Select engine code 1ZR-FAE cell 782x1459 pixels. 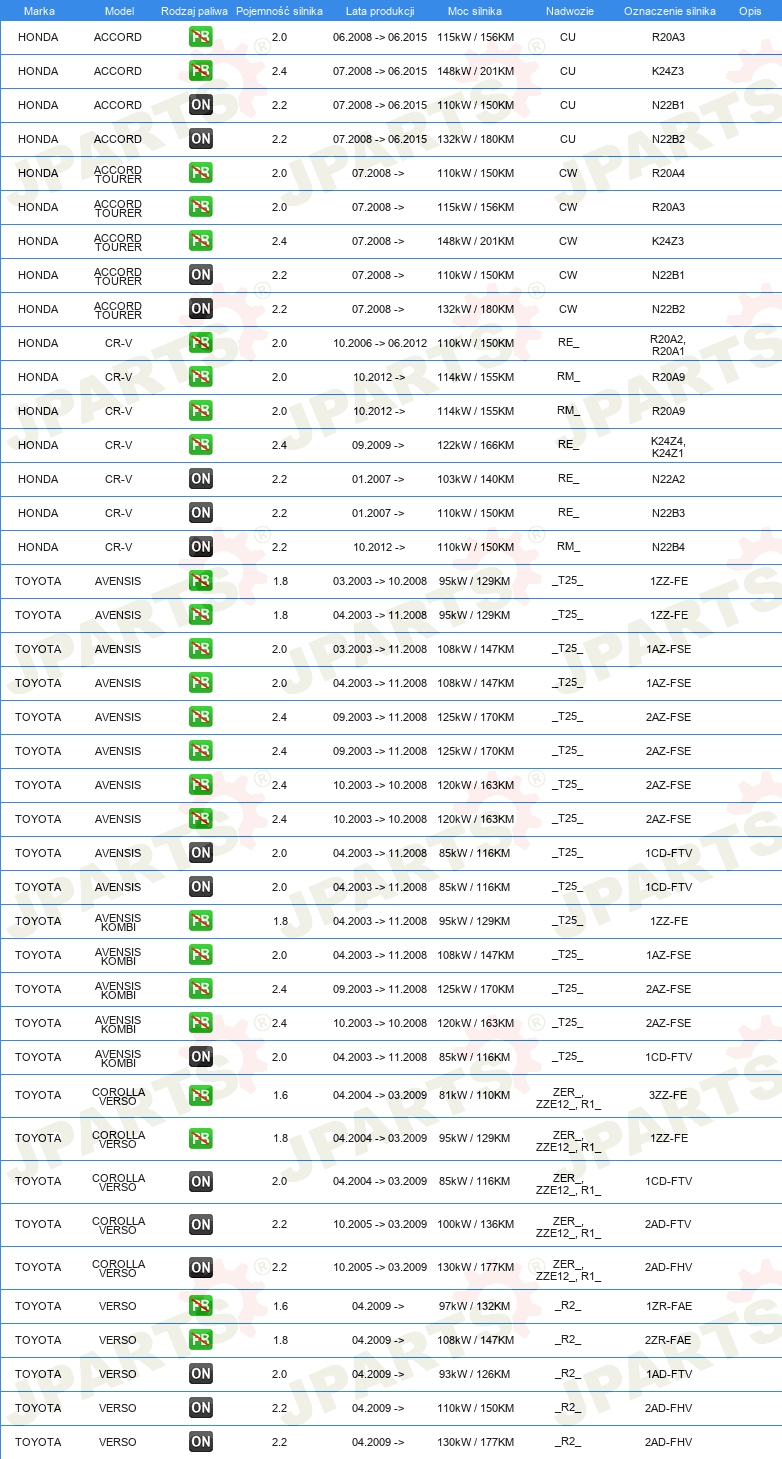[668, 1306]
